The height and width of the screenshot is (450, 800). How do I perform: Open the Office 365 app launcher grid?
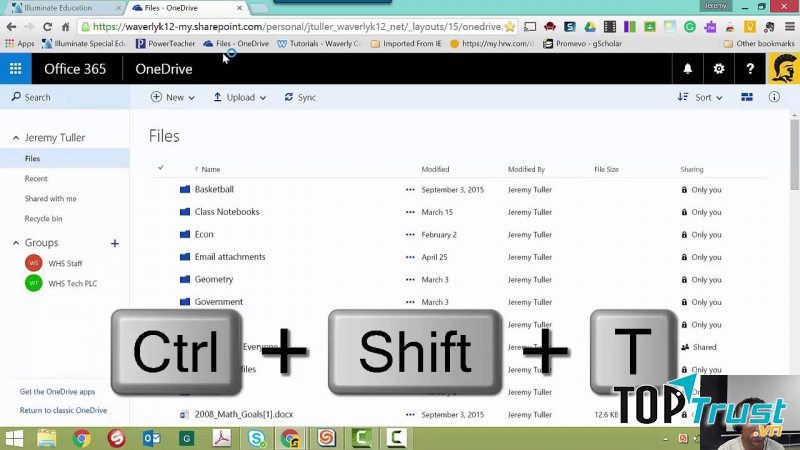tap(15, 69)
